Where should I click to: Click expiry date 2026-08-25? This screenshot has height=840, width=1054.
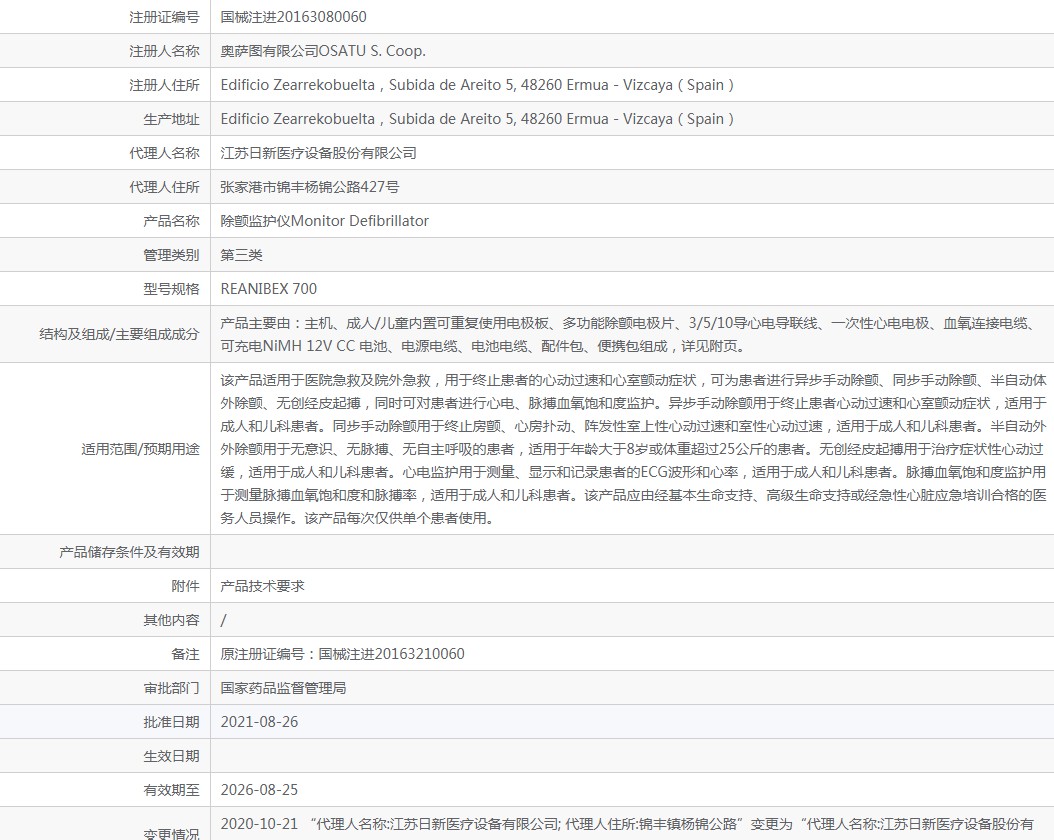(259, 790)
